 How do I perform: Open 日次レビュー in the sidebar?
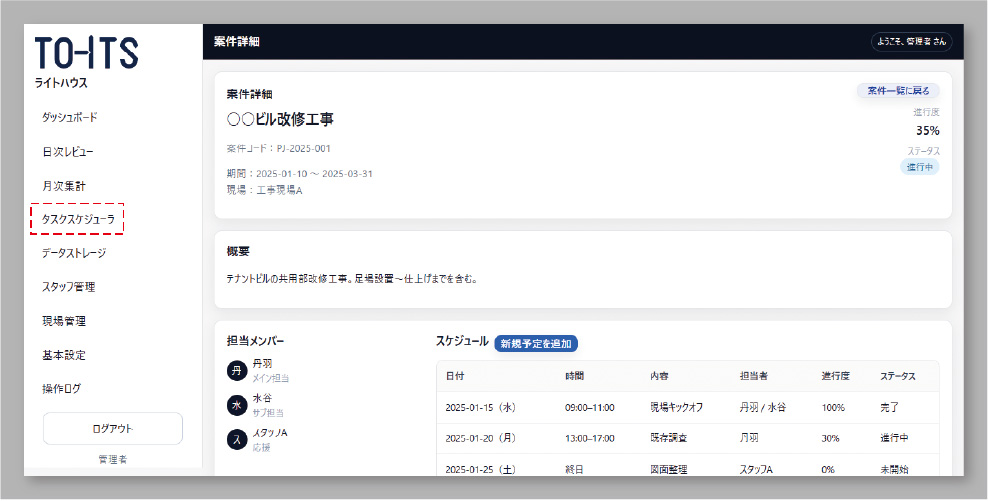(68, 151)
